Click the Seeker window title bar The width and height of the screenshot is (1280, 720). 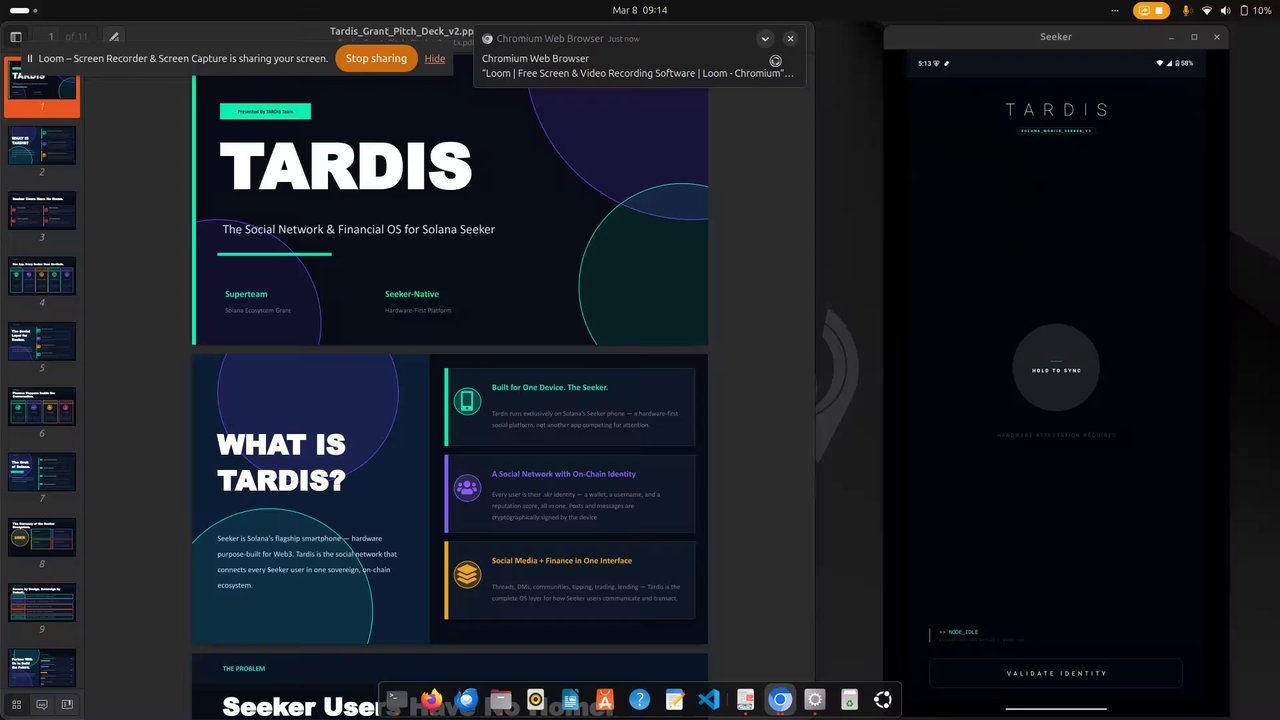[x=1056, y=37]
